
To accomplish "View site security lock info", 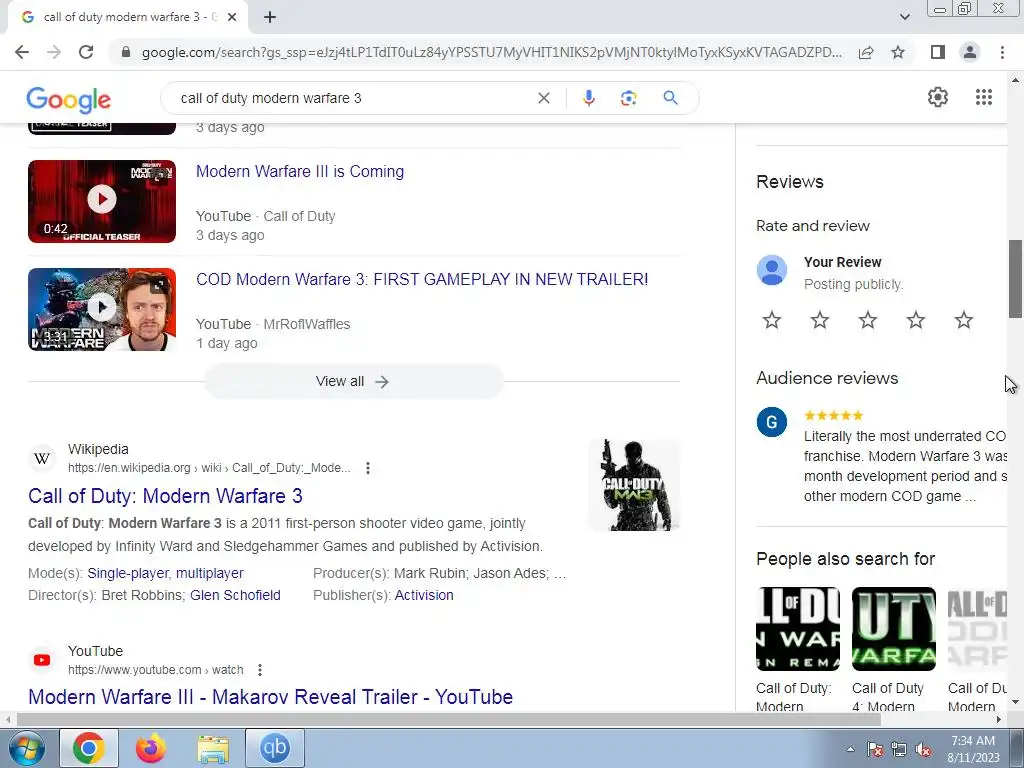I will click(x=126, y=52).
